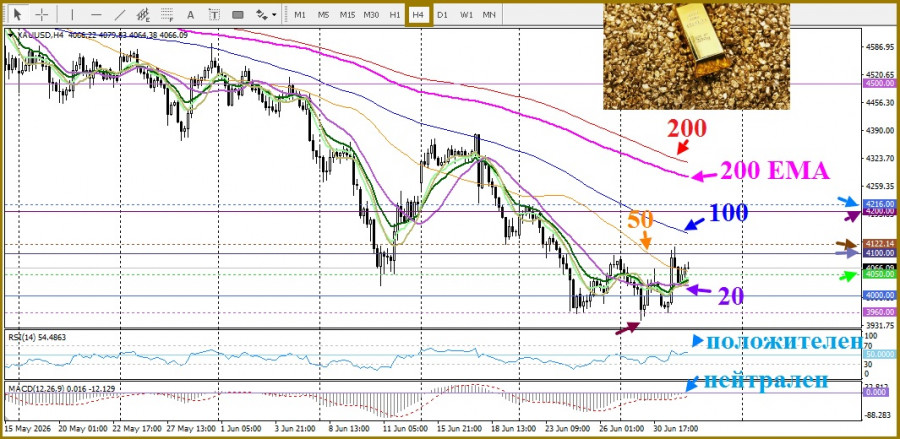The width and height of the screenshot is (900, 439).
Task: Switch to the M15 timeframe
Action: 347,14
